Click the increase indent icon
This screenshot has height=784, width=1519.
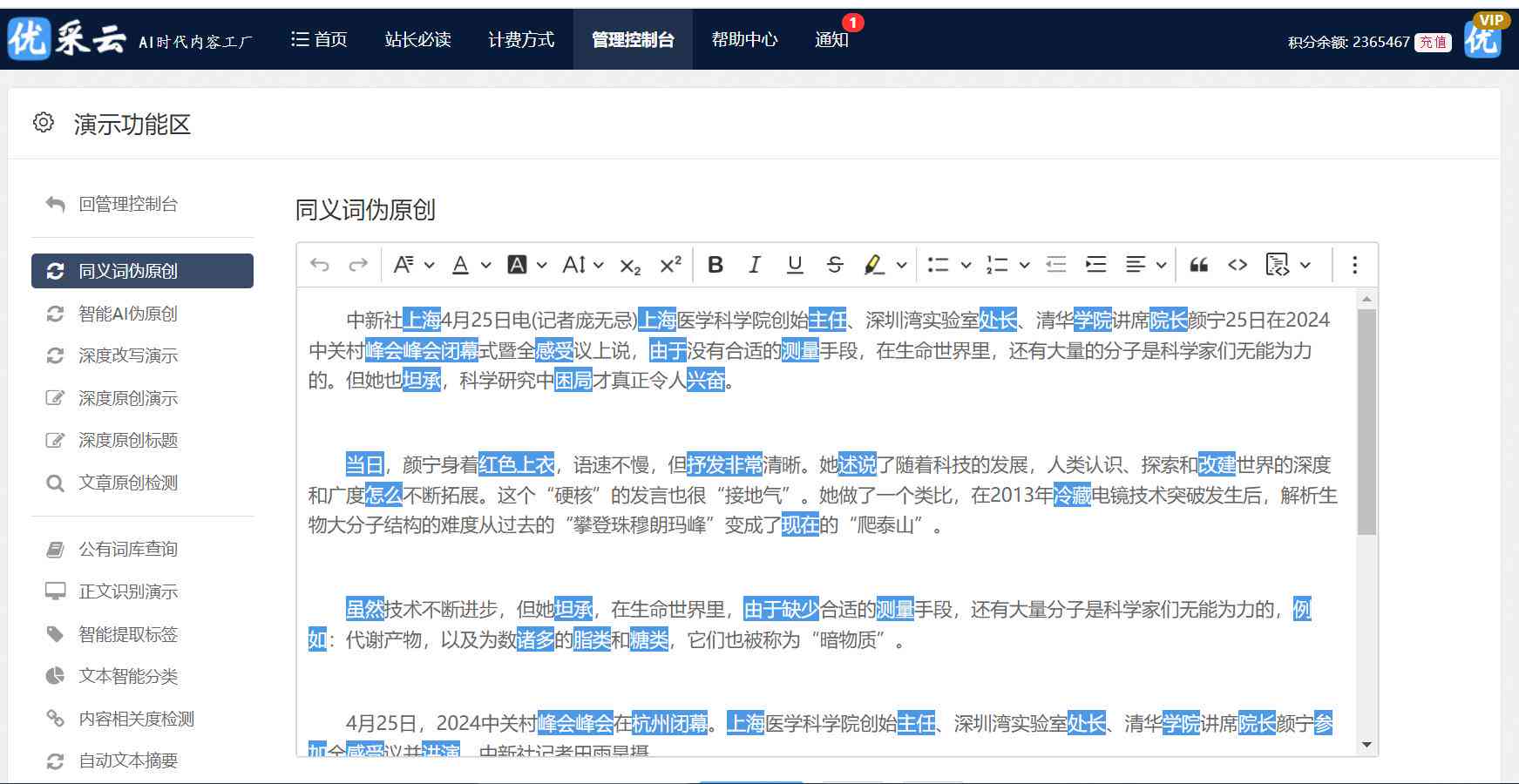click(x=1095, y=265)
